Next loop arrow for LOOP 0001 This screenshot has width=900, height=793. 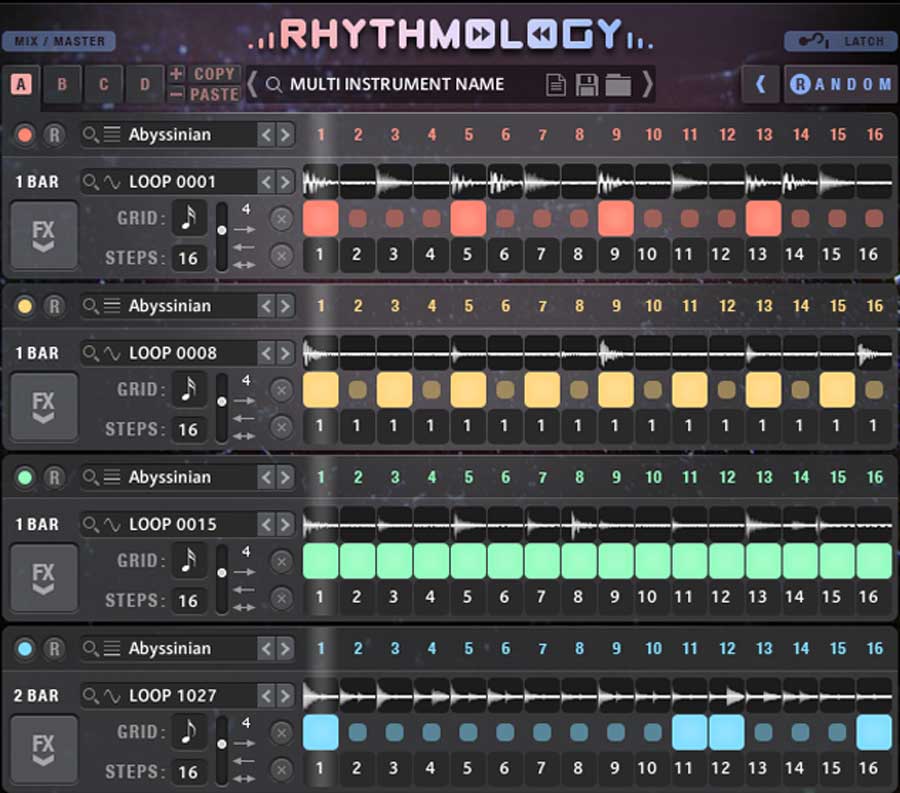coord(285,182)
